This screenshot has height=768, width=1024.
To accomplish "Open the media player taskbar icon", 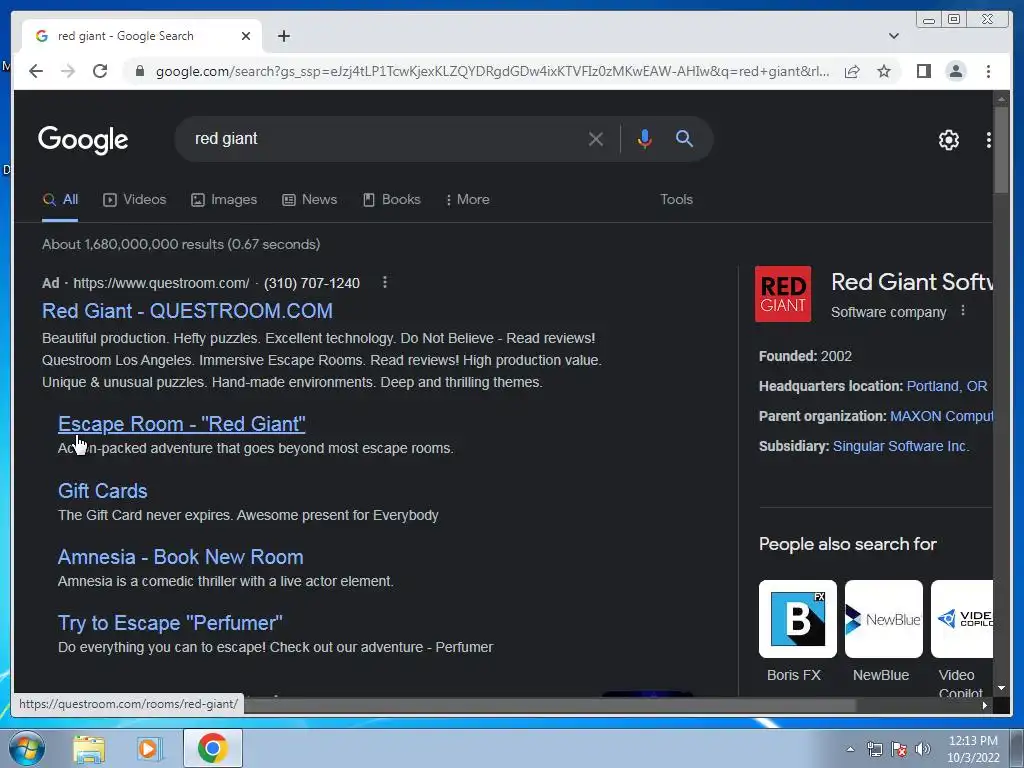I will click(150, 749).
